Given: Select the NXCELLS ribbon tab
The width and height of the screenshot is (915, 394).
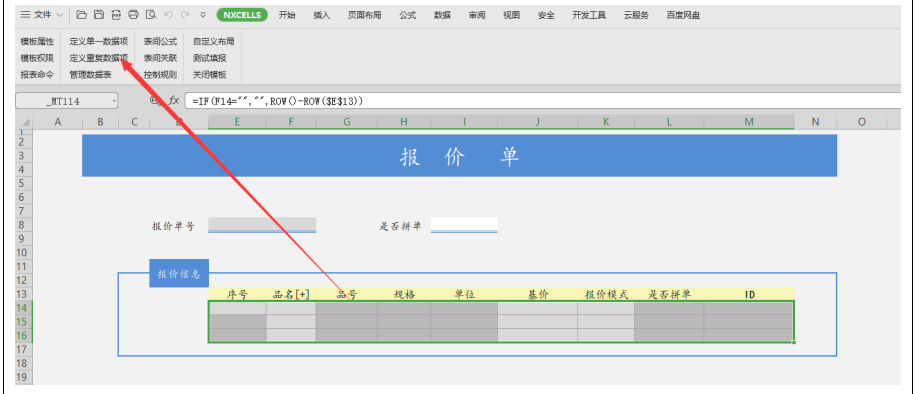Looking at the screenshot, I should (x=242, y=15).
